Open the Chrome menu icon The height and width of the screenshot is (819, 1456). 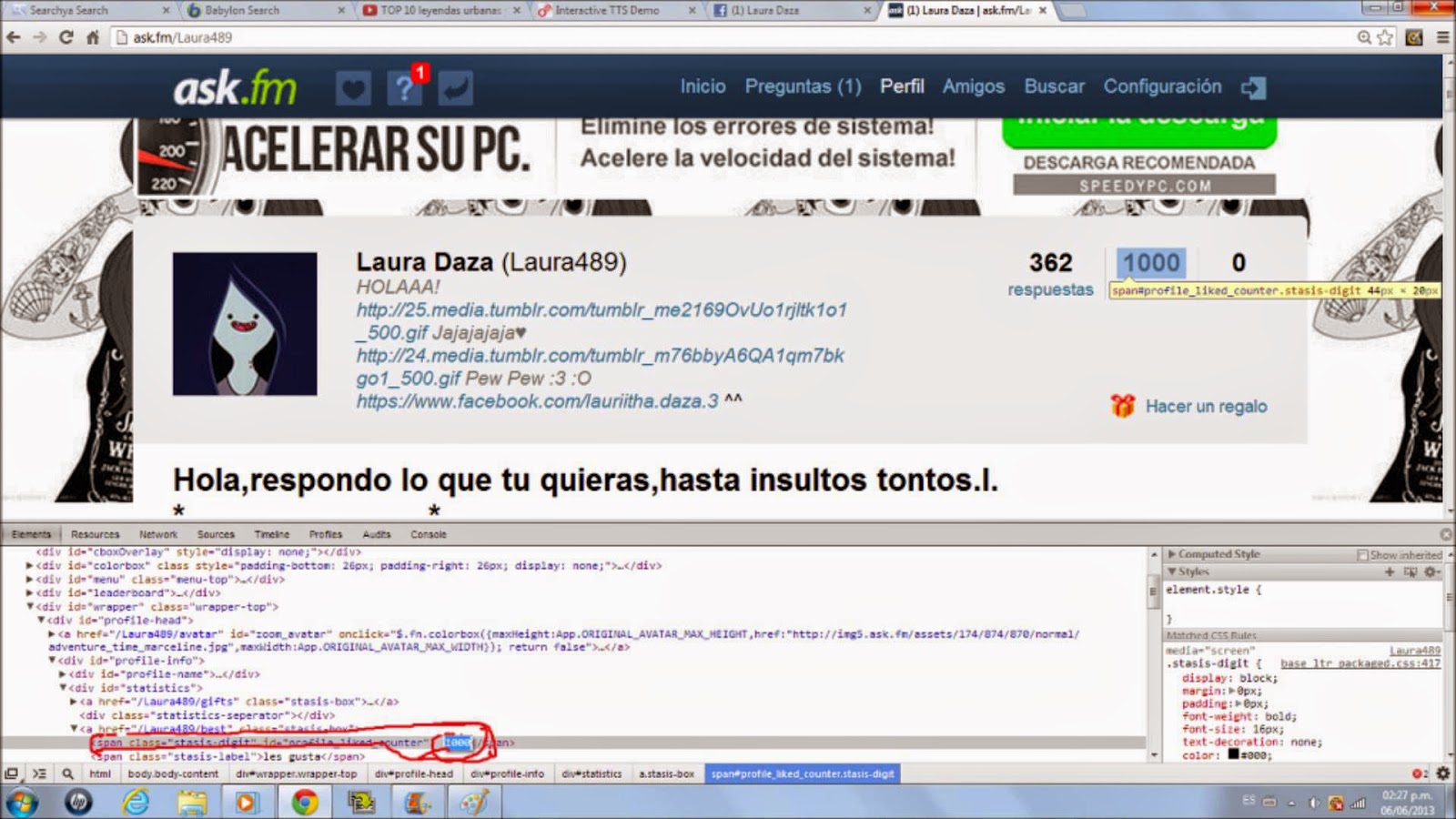[1442, 37]
